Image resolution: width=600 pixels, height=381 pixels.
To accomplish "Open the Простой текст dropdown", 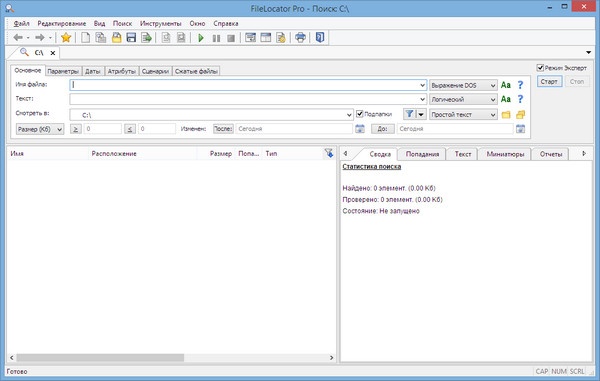I will coord(463,114).
